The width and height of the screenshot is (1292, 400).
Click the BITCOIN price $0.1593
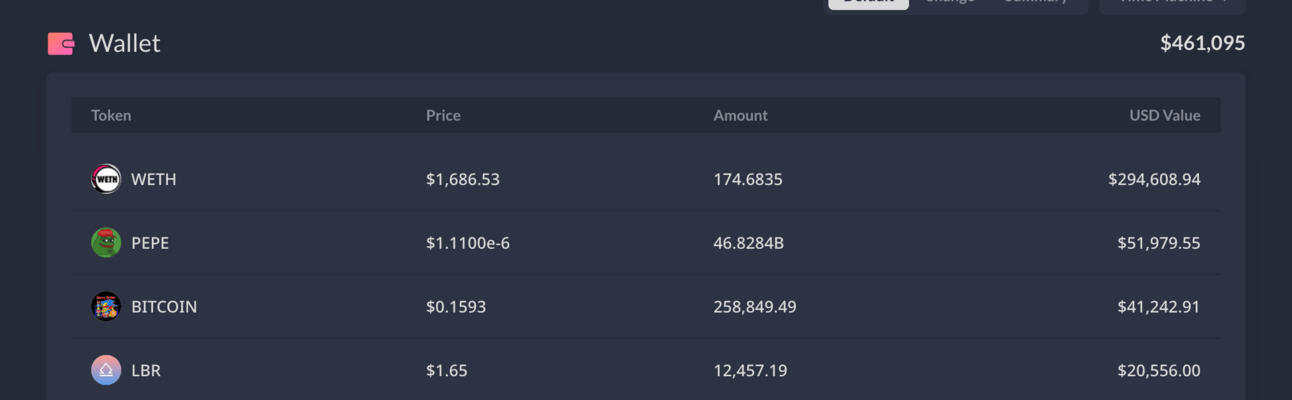pos(456,307)
